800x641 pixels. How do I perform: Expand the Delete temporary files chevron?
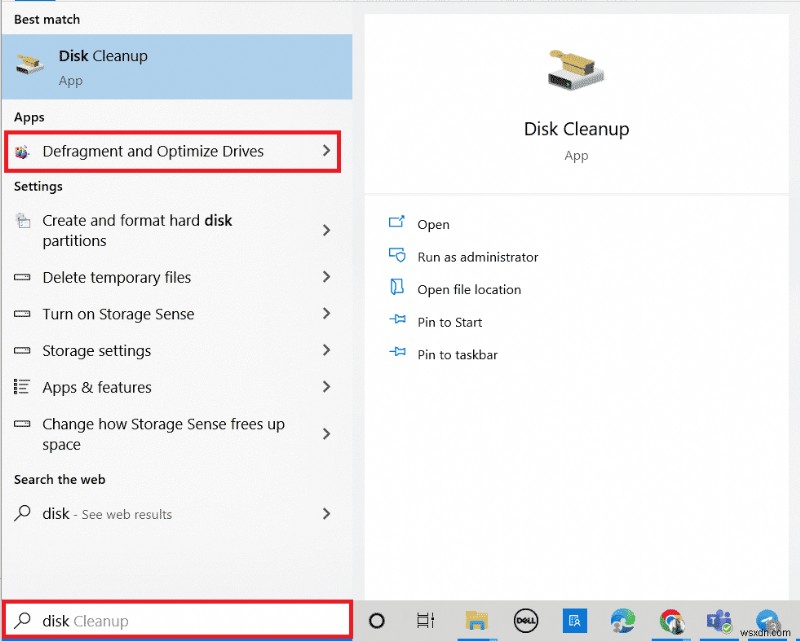click(x=326, y=277)
